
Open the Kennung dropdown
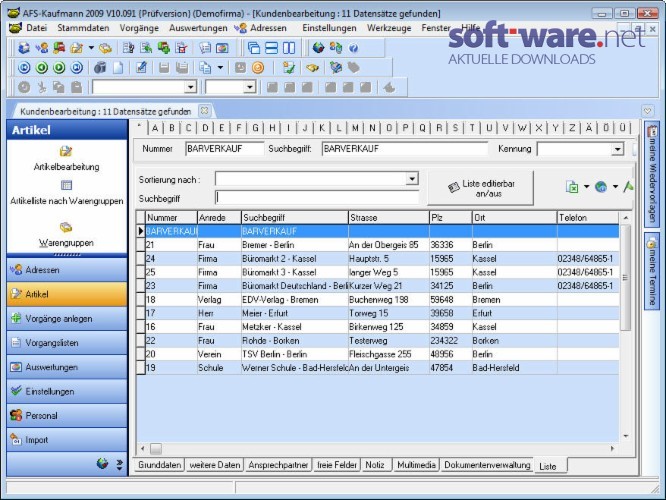click(x=617, y=149)
